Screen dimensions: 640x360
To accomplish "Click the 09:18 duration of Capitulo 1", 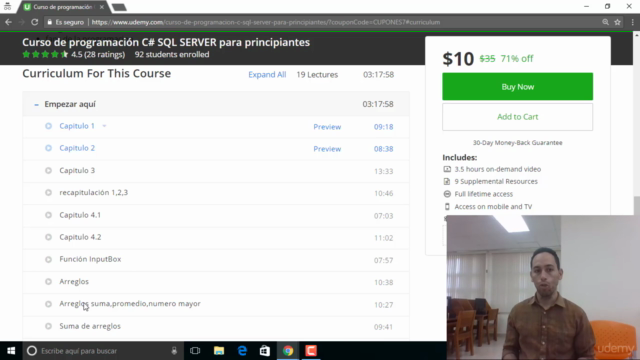I will coord(383,127).
